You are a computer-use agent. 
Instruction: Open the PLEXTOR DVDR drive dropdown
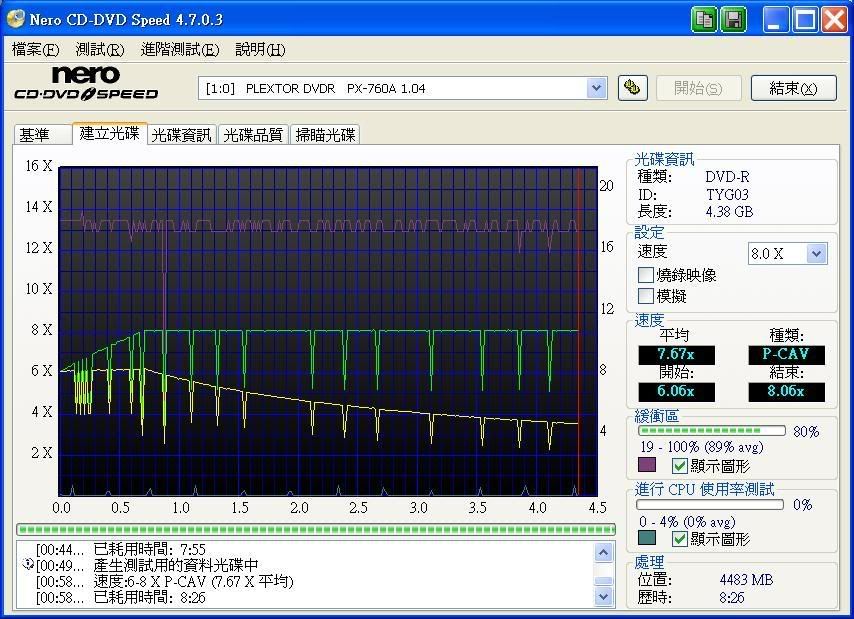click(597, 88)
